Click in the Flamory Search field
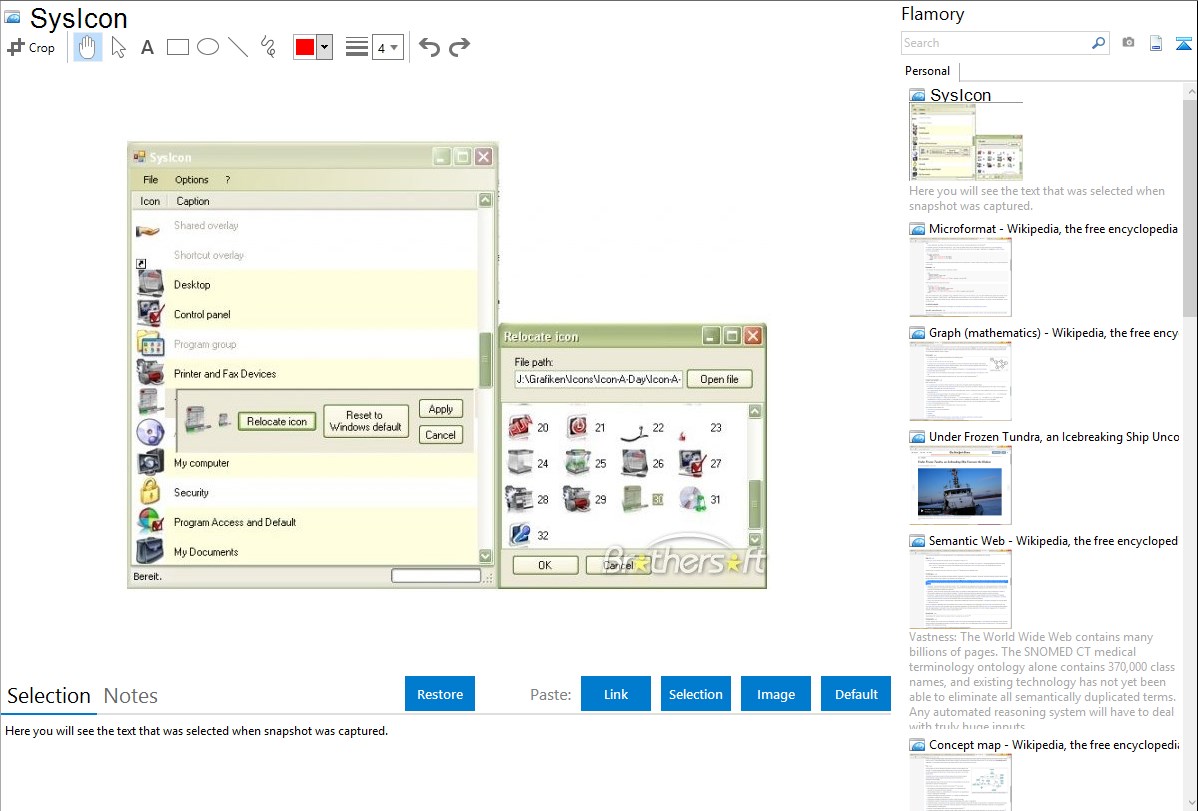Screen dimensions: 1198x811 [996, 43]
